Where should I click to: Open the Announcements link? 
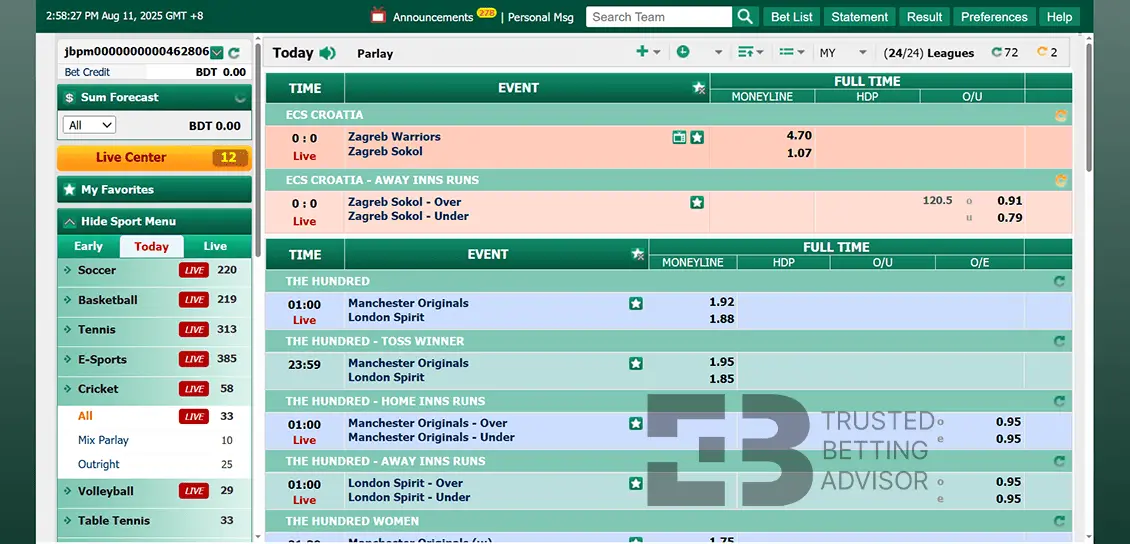(x=433, y=17)
